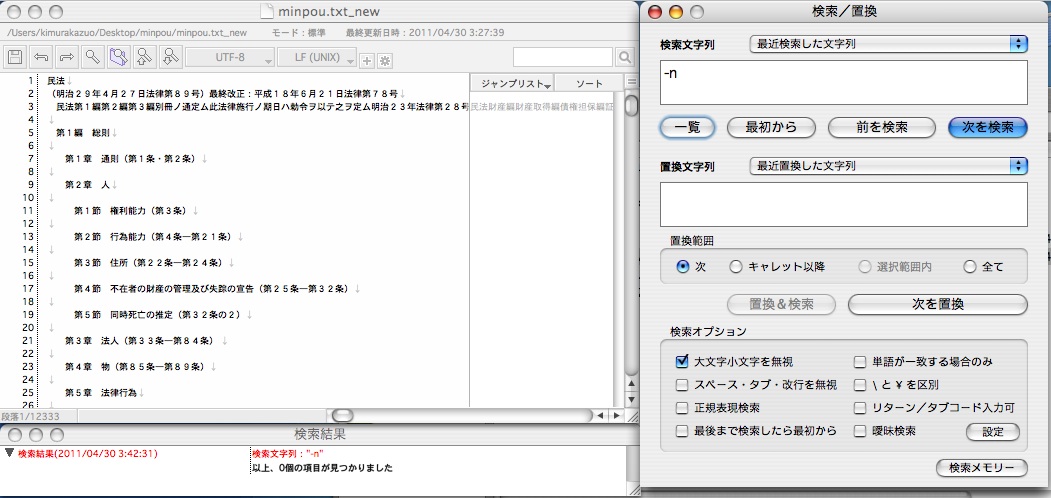
Task: Click the find next (down arrow magnifier) icon
Action: tap(170, 57)
